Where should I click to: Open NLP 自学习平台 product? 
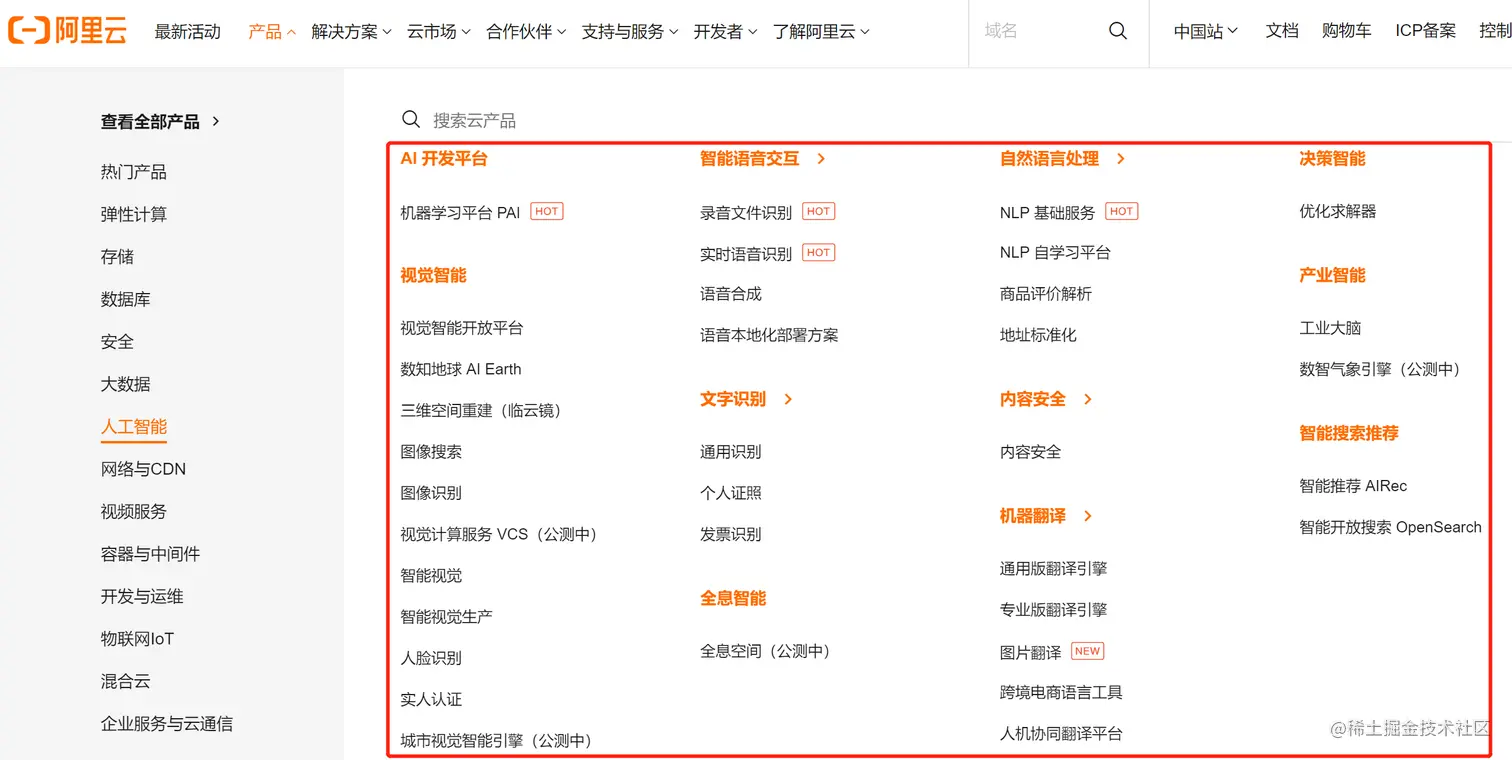point(1055,253)
